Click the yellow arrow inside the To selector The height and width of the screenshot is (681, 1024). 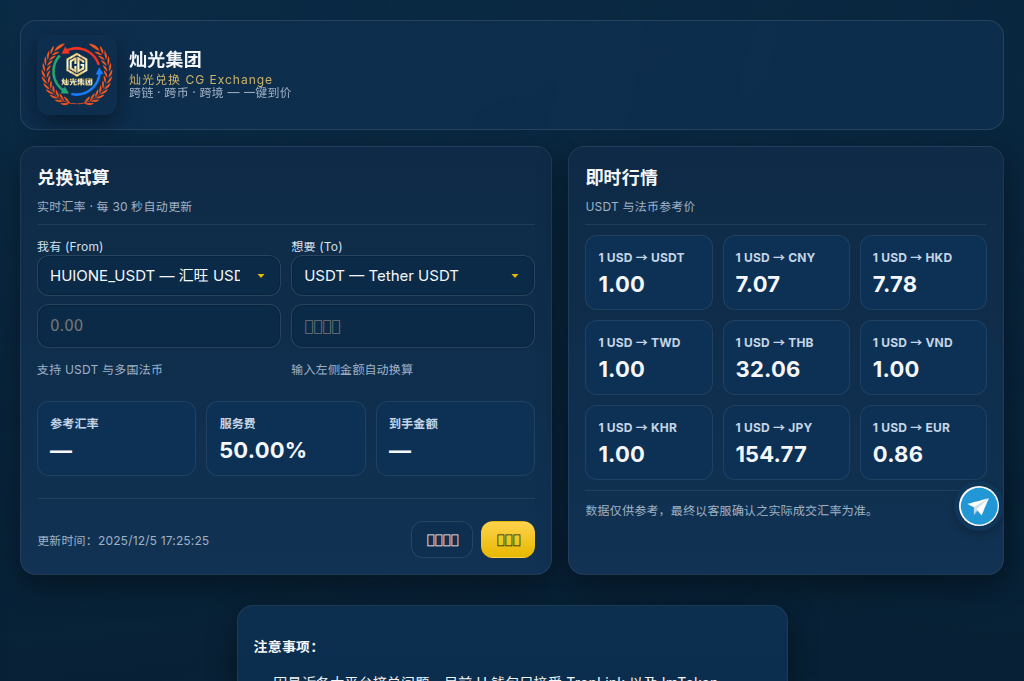(516, 275)
